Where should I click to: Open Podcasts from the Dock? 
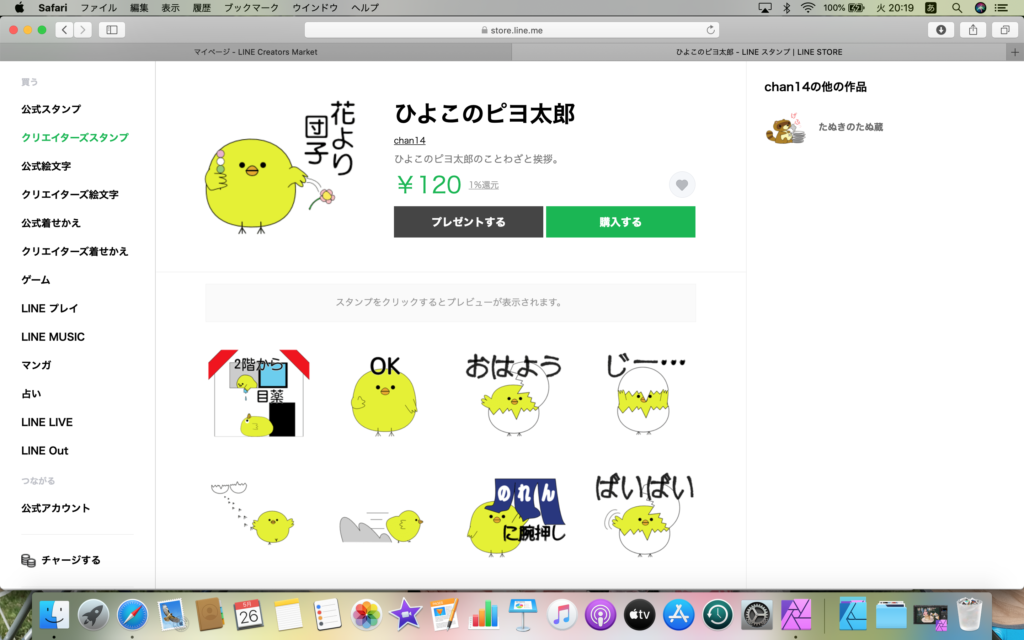(601, 615)
